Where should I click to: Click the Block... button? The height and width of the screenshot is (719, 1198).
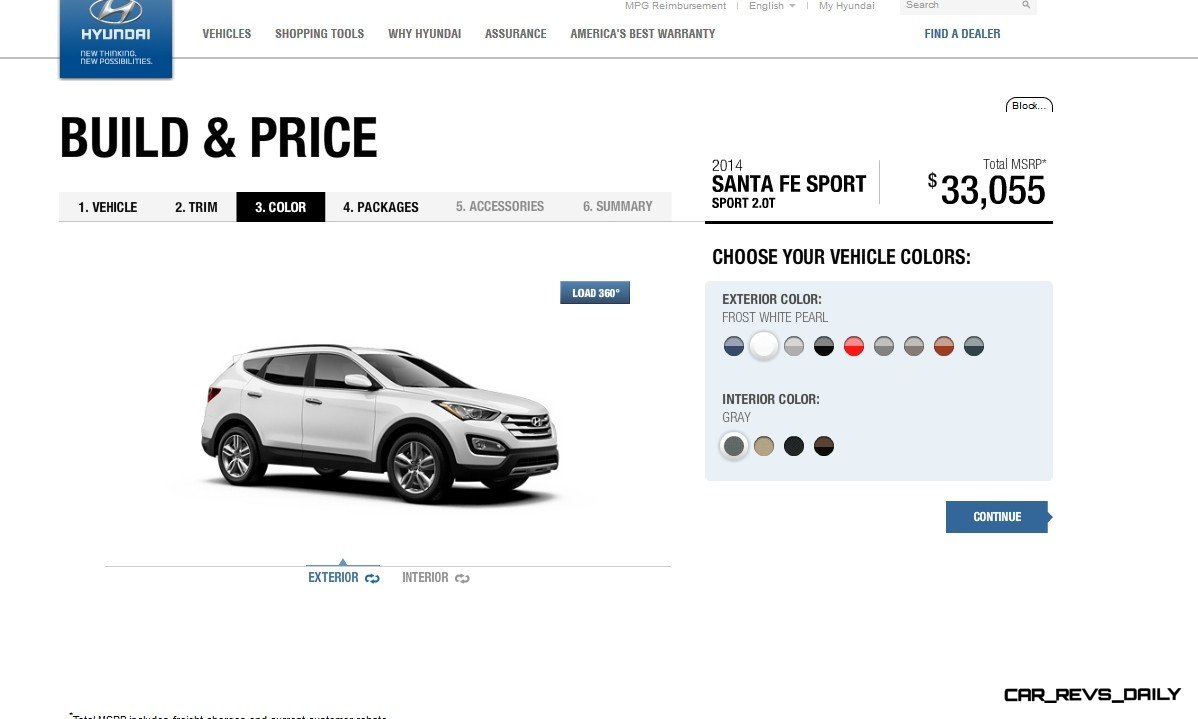pyautogui.click(x=1029, y=105)
